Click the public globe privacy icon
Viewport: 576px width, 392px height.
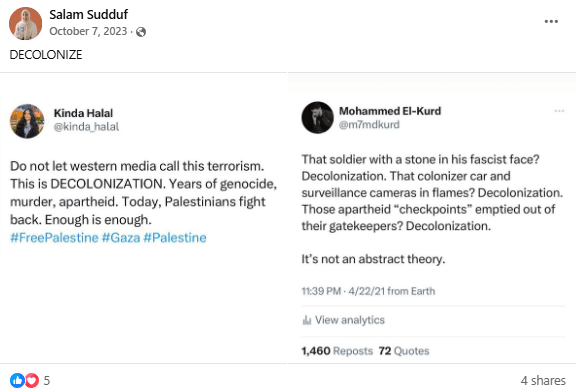pos(141,32)
